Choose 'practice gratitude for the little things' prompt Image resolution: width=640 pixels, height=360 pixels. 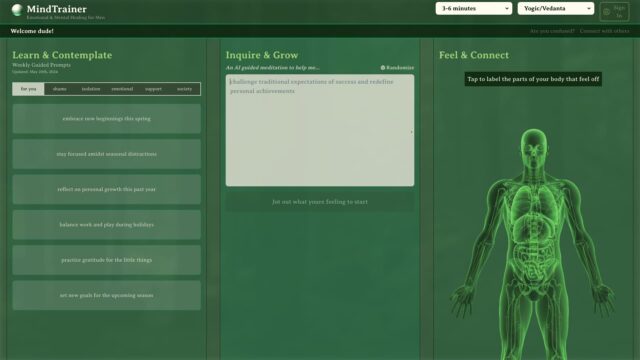(x=107, y=260)
